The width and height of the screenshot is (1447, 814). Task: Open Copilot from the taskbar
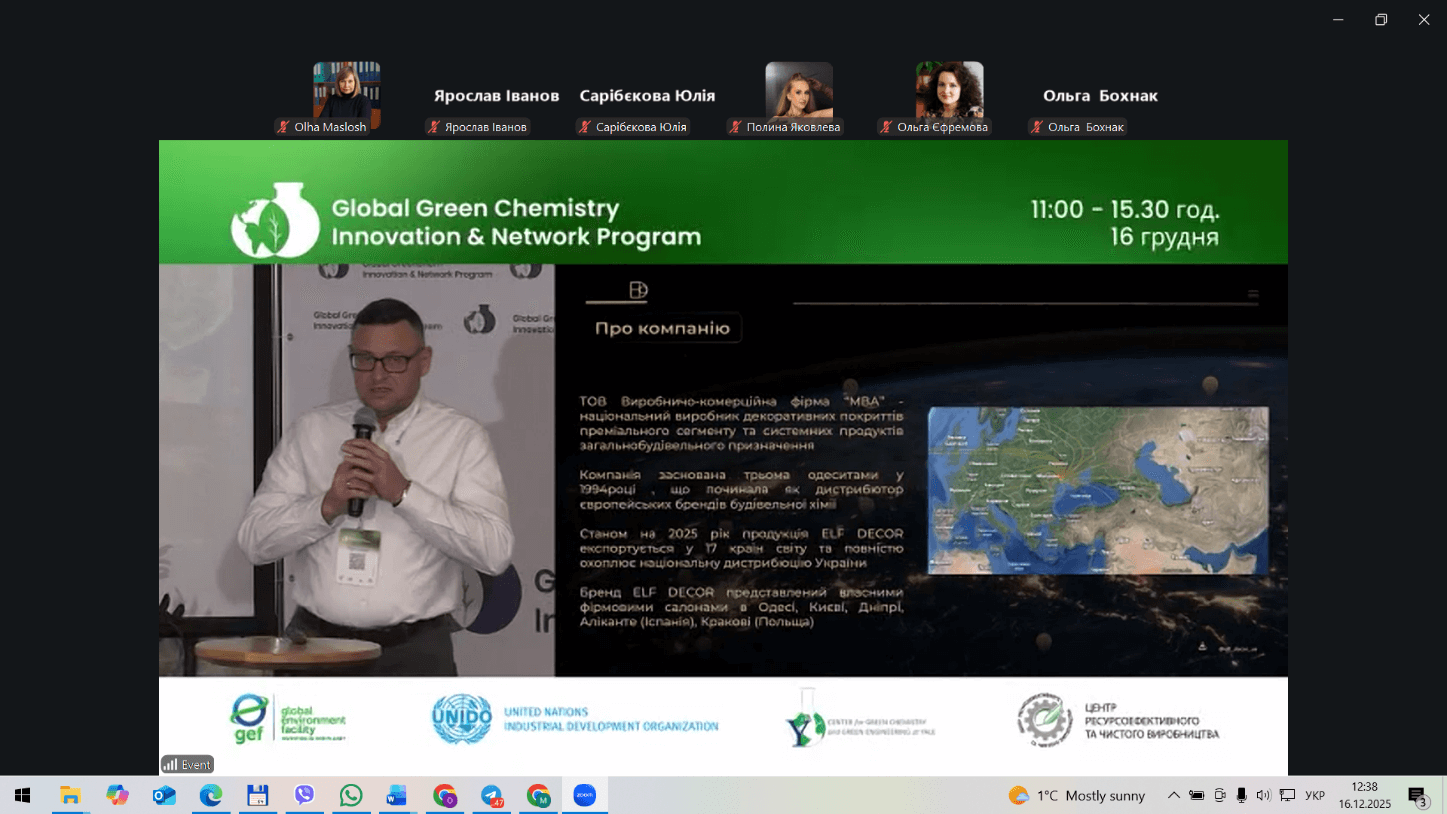click(x=117, y=796)
